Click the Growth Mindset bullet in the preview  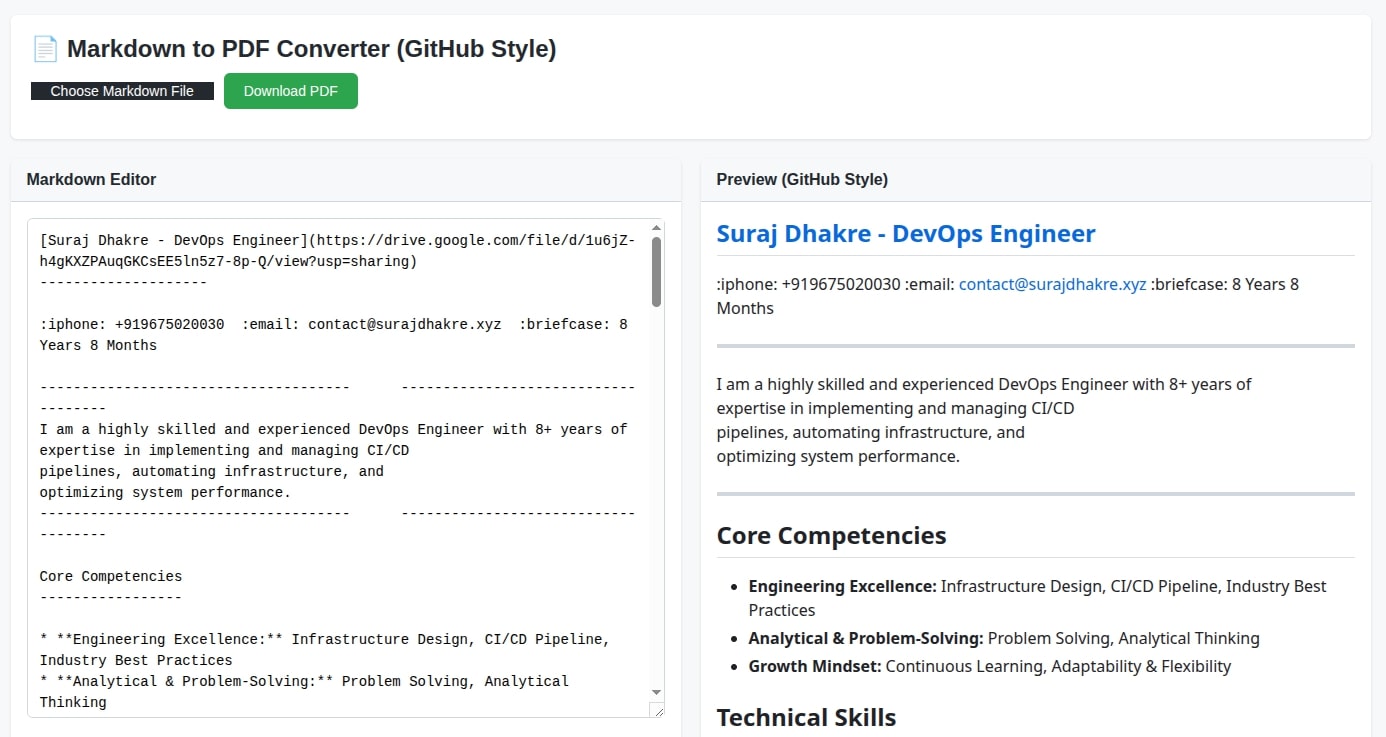click(x=989, y=667)
